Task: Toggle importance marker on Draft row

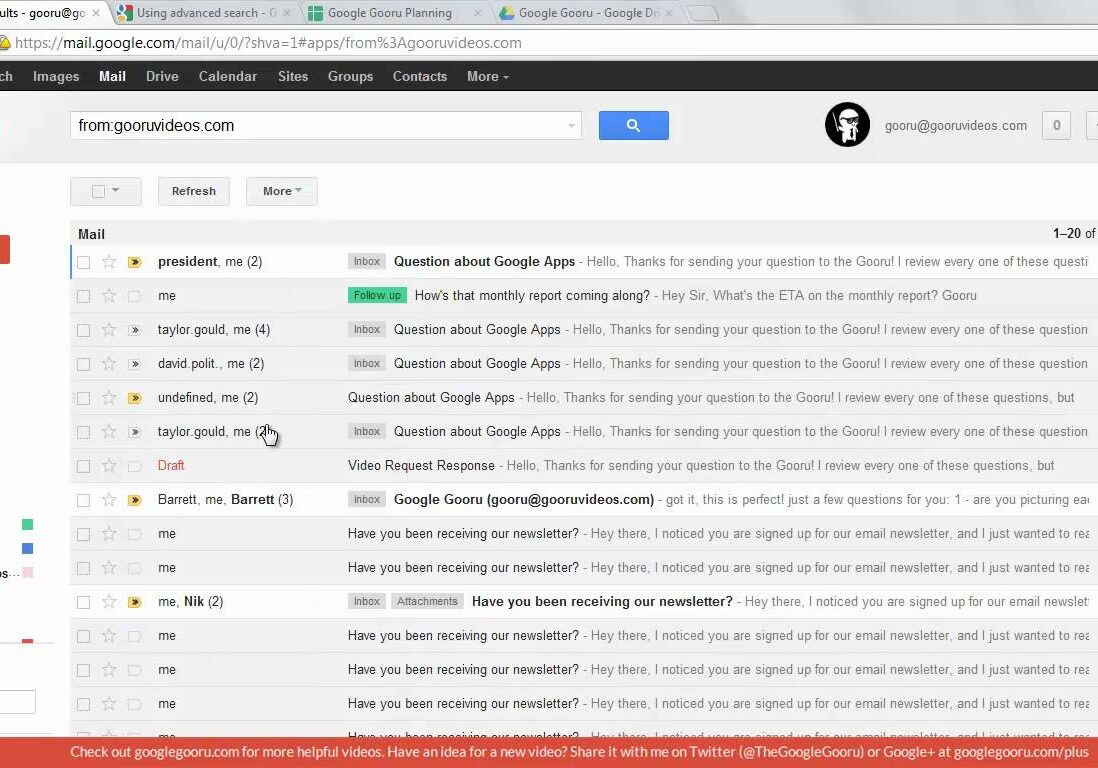Action: (x=134, y=466)
